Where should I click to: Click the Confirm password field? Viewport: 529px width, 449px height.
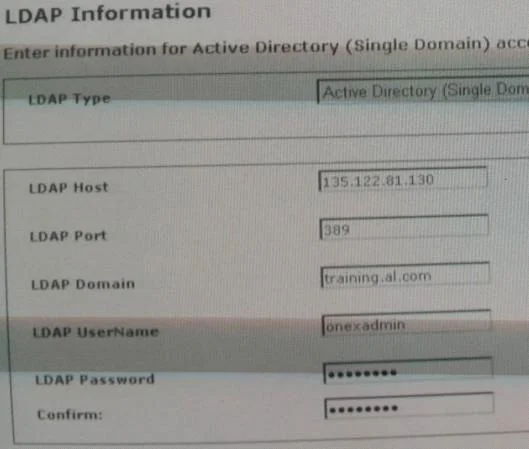click(x=409, y=406)
